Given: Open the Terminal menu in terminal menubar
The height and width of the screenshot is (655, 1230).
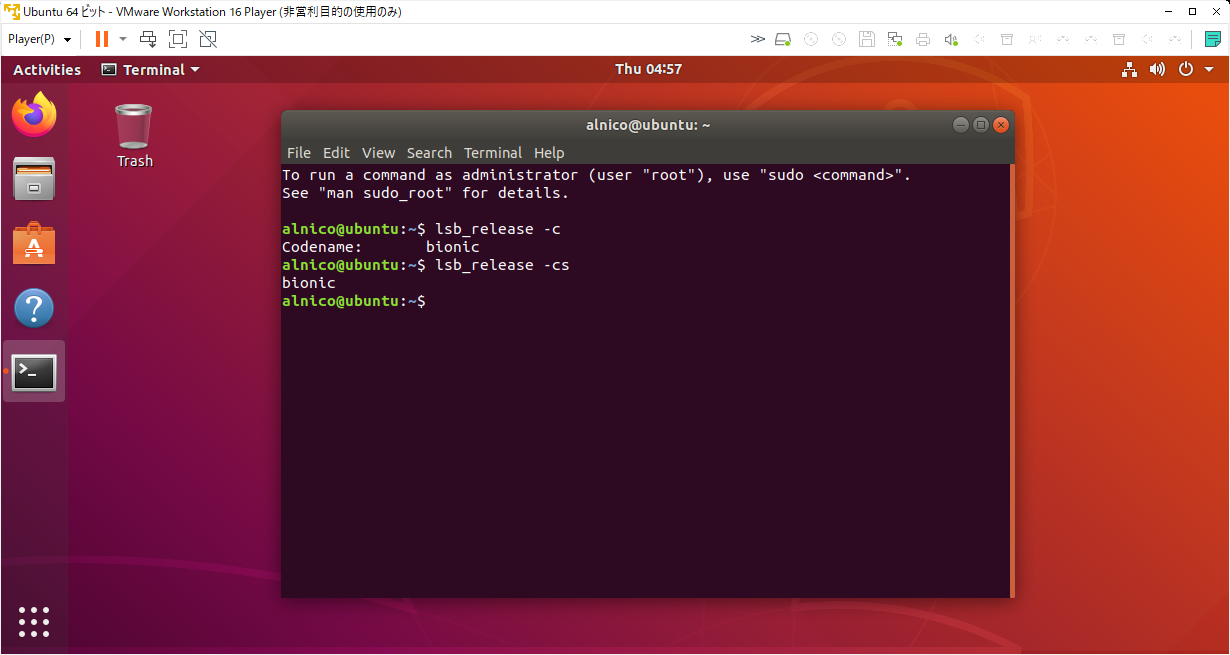Looking at the screenshot, I should pos(493,153).
